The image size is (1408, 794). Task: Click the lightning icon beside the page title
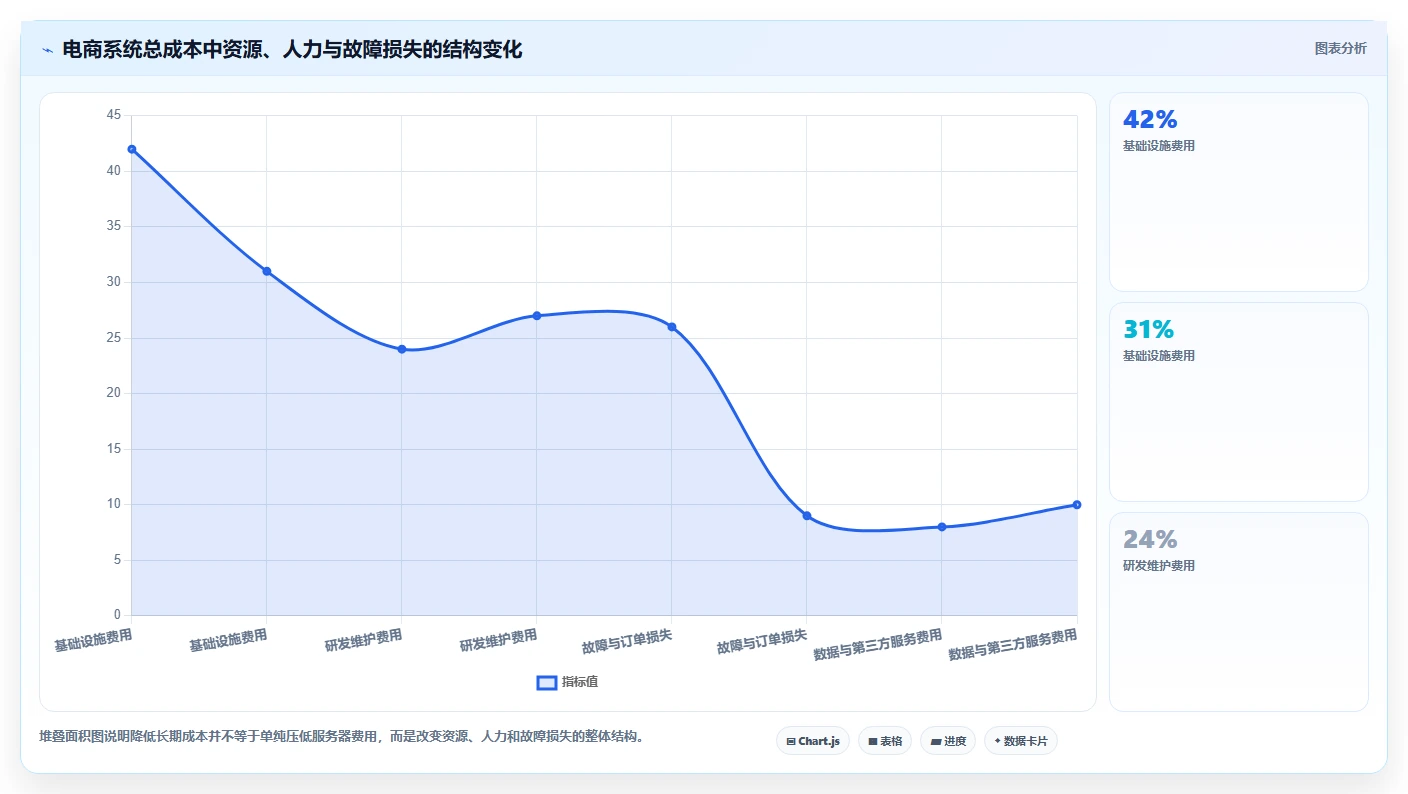tap(47, 50)
